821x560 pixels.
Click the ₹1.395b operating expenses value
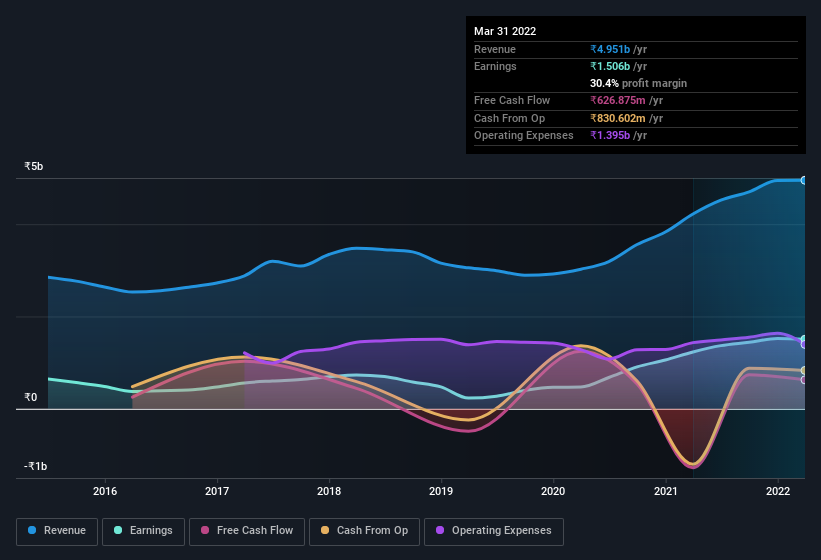pos(610,135)
